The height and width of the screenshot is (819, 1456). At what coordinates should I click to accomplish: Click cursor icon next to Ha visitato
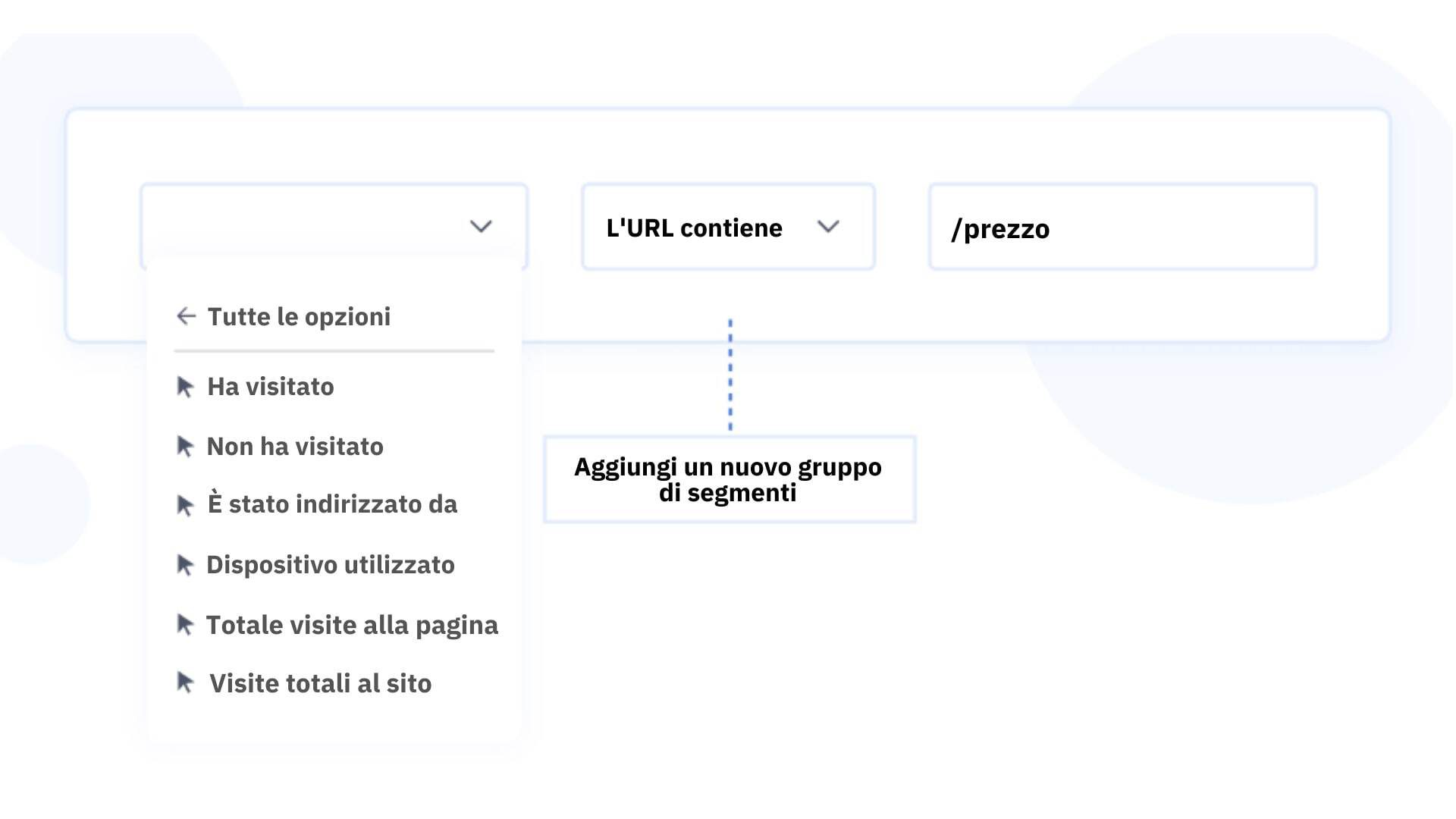(185, 387)
